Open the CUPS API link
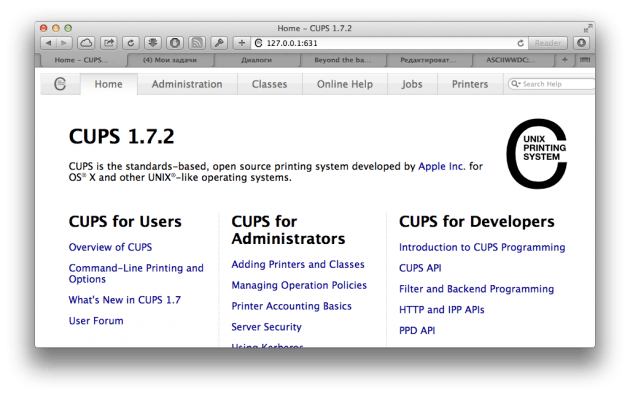 [x=420, y=268]
